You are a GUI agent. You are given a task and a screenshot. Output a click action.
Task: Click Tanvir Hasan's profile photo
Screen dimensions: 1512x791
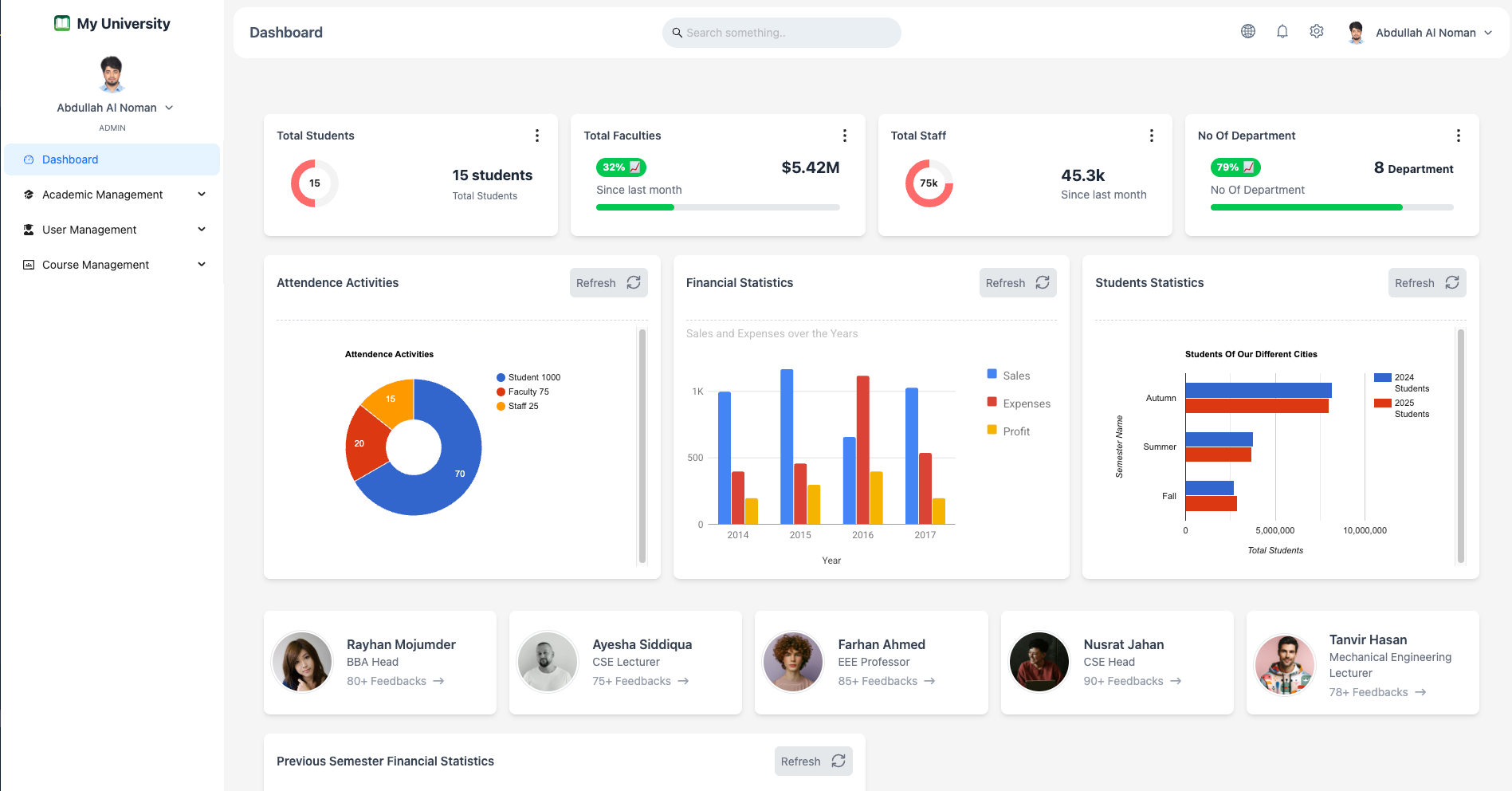click(1285, 665)
